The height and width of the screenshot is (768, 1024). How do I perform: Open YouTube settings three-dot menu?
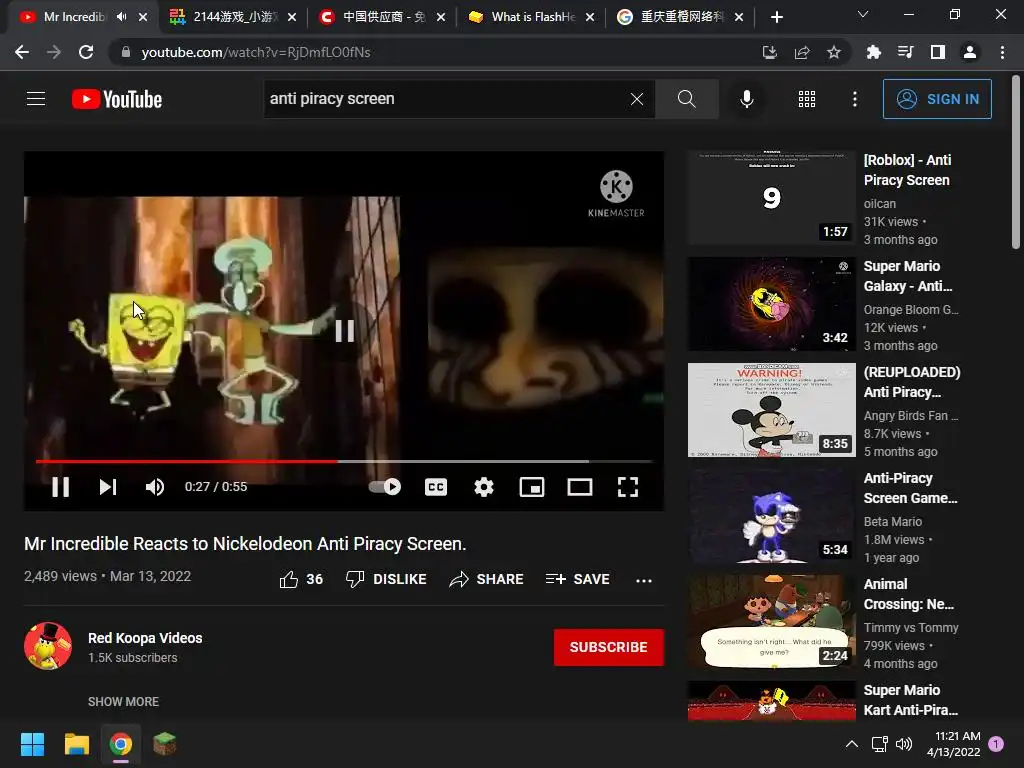pyautogui.click(x=855, y=99)
